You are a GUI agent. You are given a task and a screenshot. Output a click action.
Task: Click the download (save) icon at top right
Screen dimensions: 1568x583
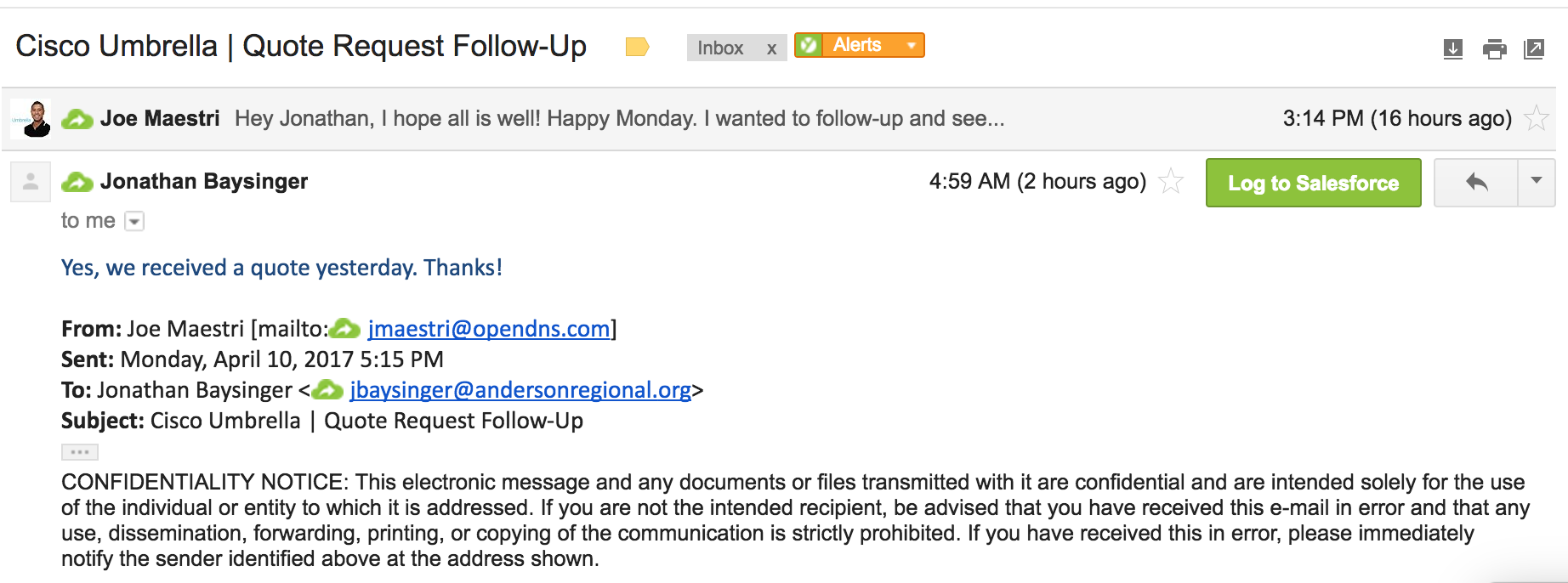coord(1453,49)
